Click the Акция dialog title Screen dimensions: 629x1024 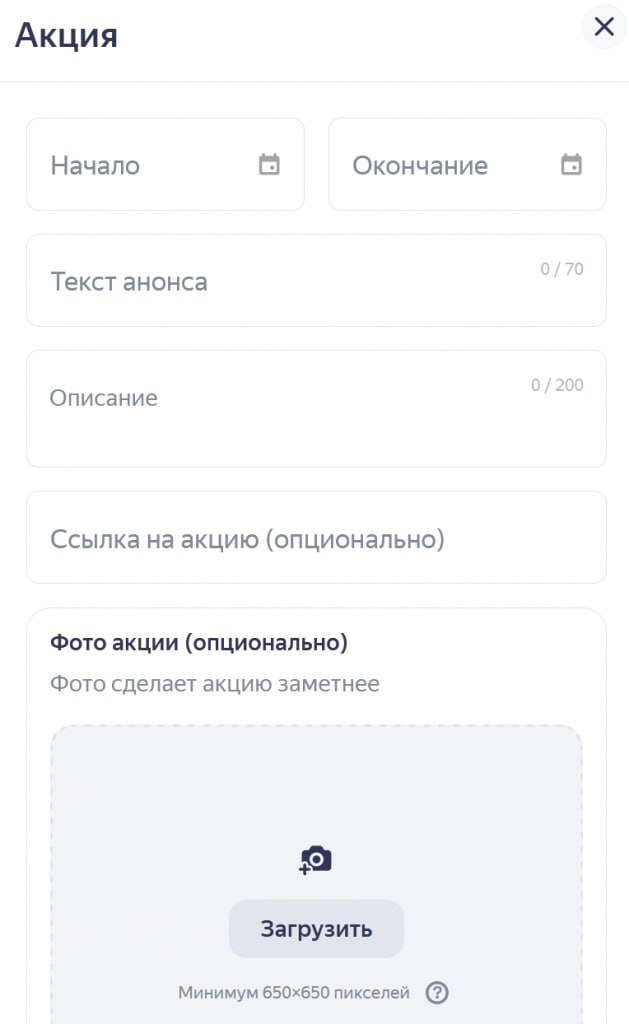point(66,35)
